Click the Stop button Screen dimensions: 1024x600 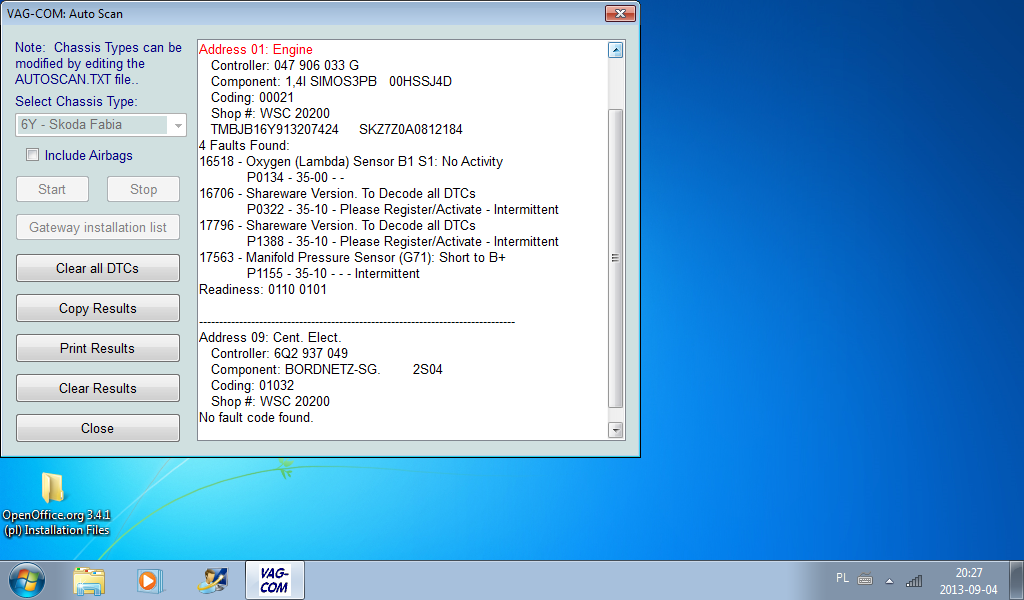pos(144,189)
